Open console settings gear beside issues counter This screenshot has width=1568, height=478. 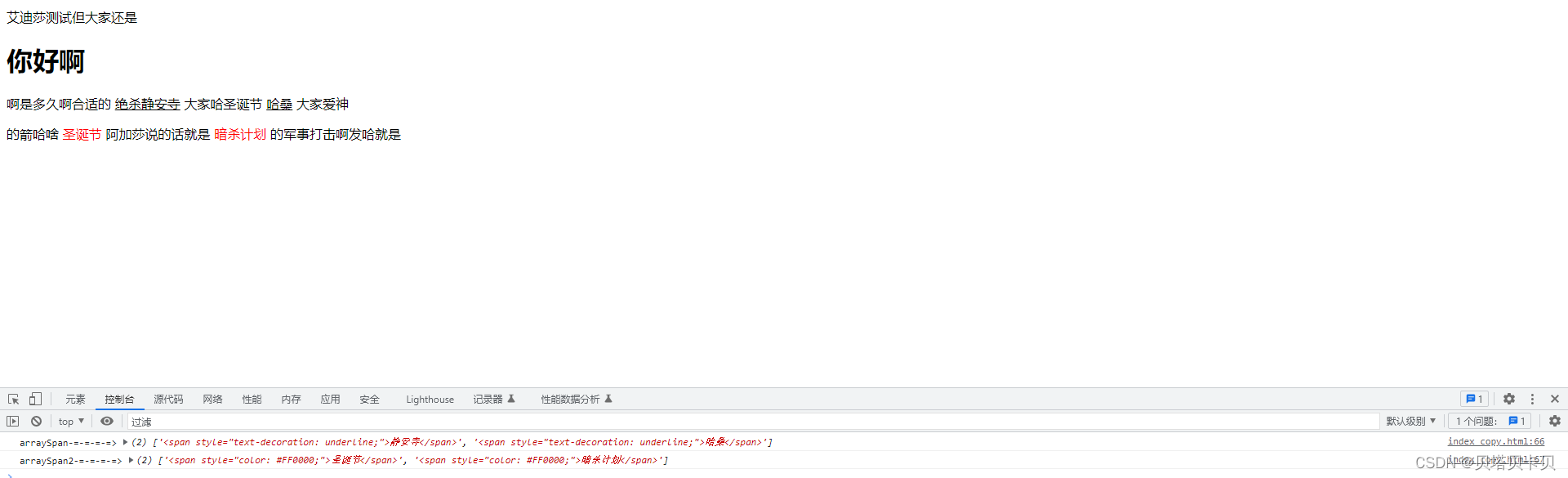(x=1555, y=421)
